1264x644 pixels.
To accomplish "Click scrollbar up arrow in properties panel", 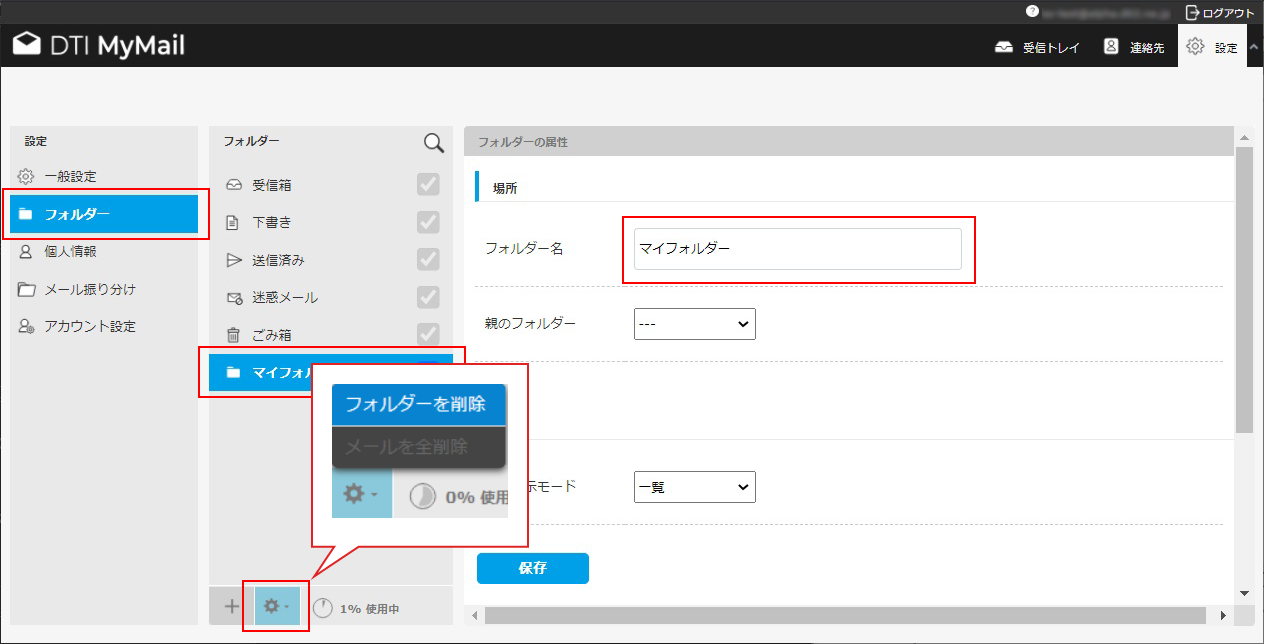I will point(1244,136).
